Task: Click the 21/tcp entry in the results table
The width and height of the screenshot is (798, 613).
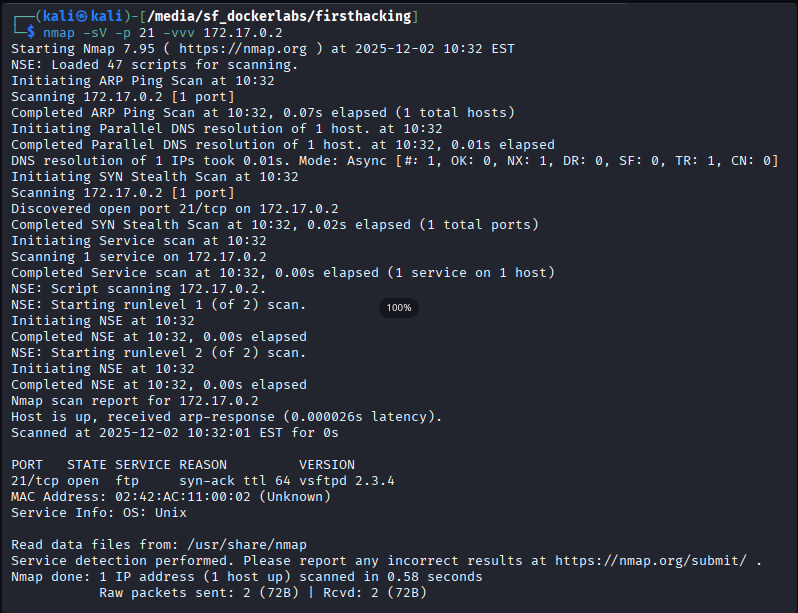Action: tap(35, 480)
